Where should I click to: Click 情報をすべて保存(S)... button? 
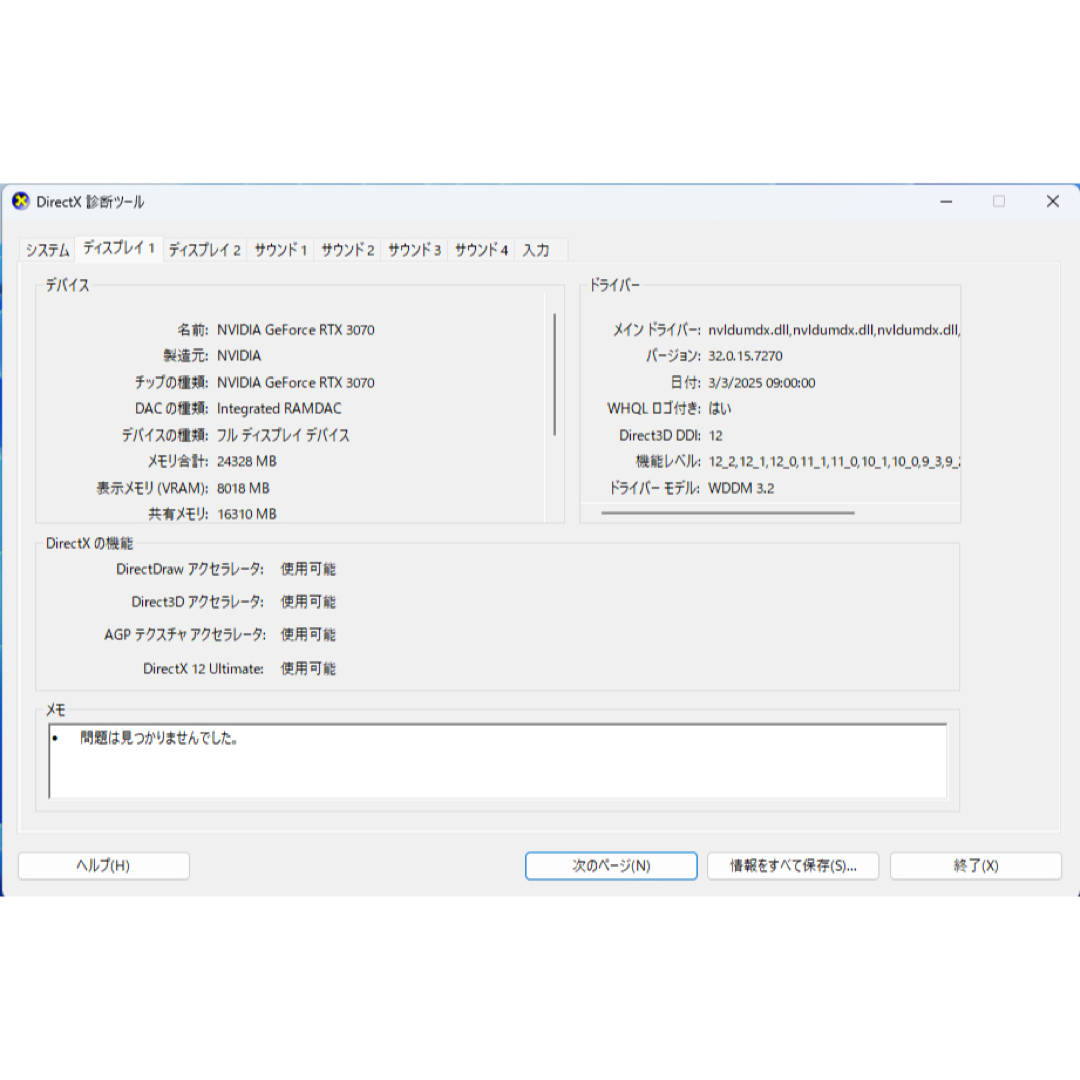(x=793, y=866)
